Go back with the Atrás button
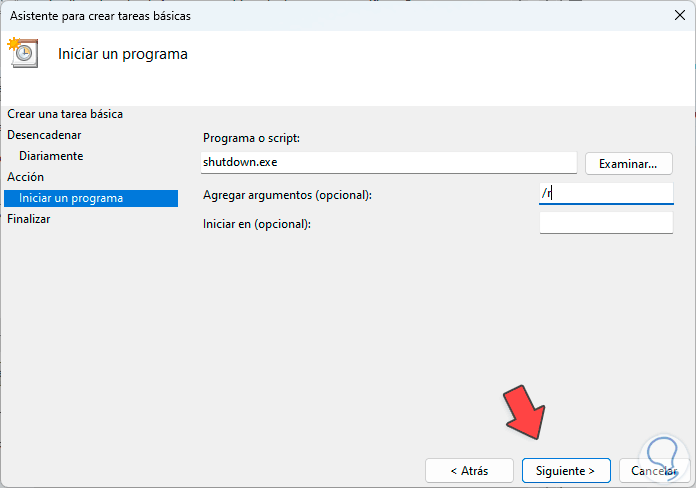Screen dimensions: 696x488 (x=469, y=470)
